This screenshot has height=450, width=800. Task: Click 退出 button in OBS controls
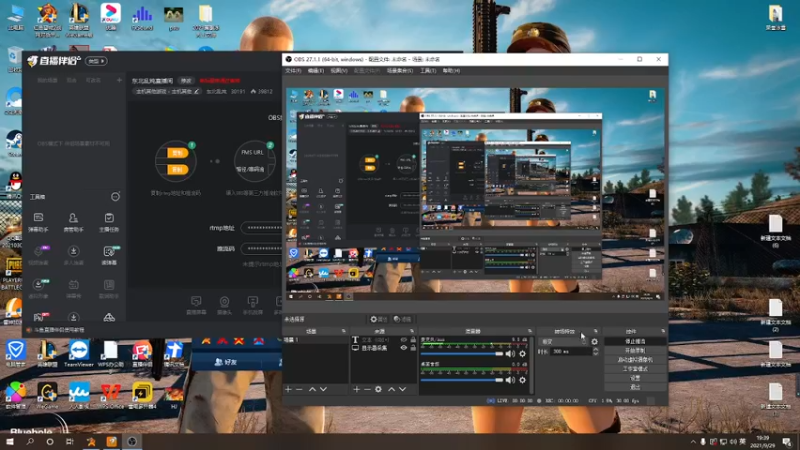pyautogui.click(x=635, y=387)
